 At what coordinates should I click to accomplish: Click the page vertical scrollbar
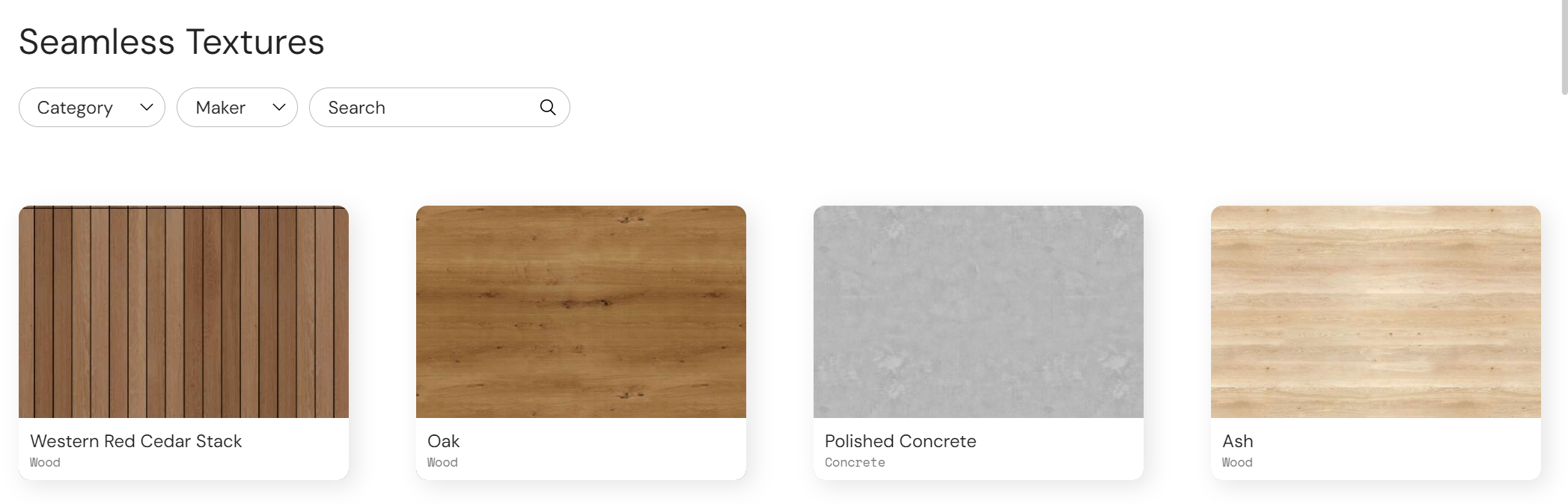click(1564, 47)
